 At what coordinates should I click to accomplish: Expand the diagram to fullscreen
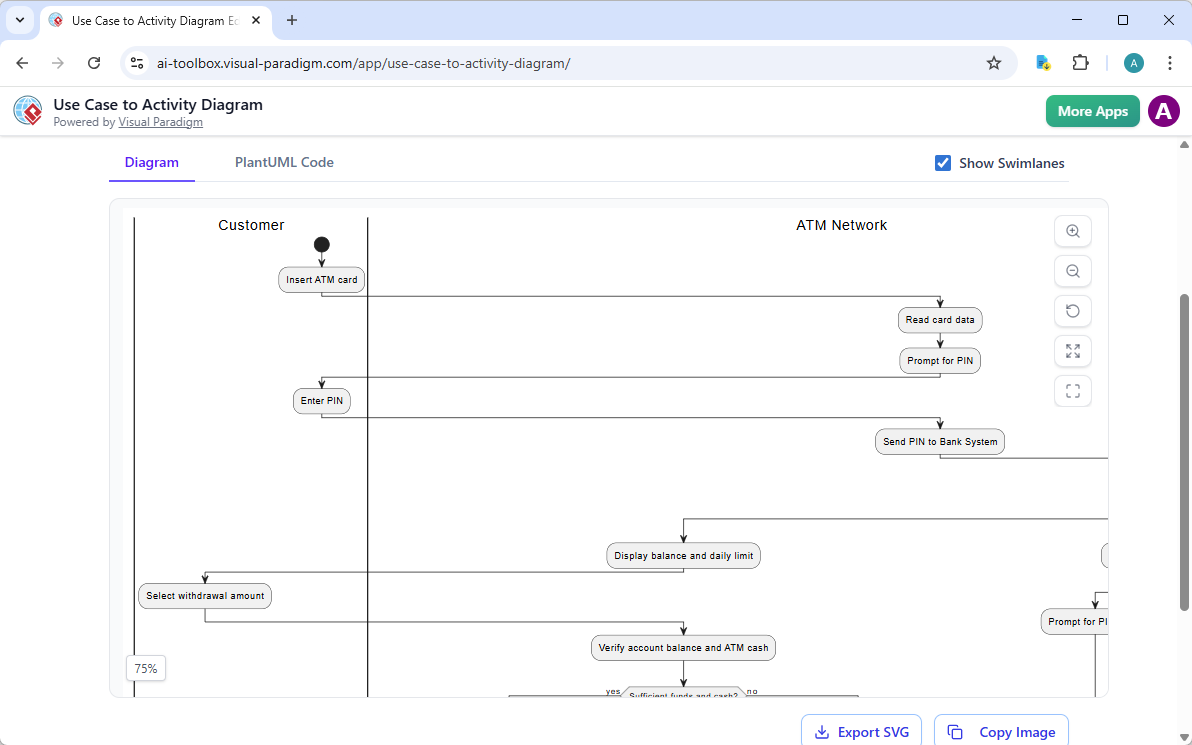pyautogui.click(x=1072, y=351)
